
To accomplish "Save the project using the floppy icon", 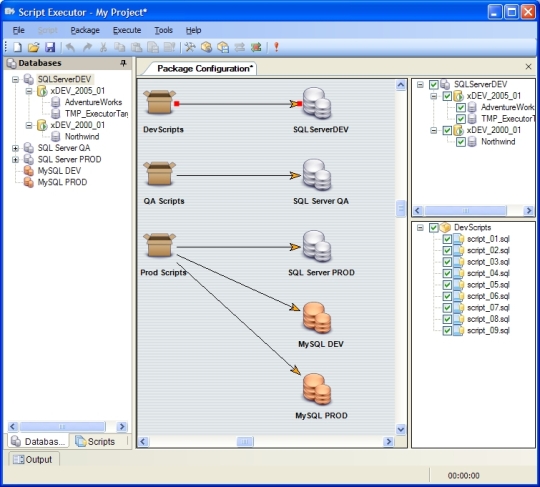I will pyautogui.click(x=50, y=47).
